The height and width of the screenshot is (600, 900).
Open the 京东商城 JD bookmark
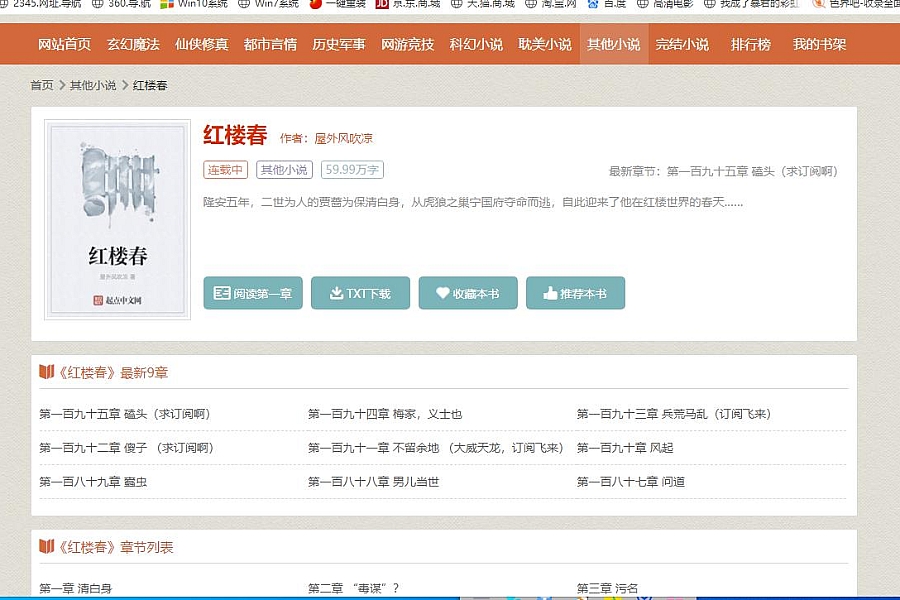click(408, 3)
